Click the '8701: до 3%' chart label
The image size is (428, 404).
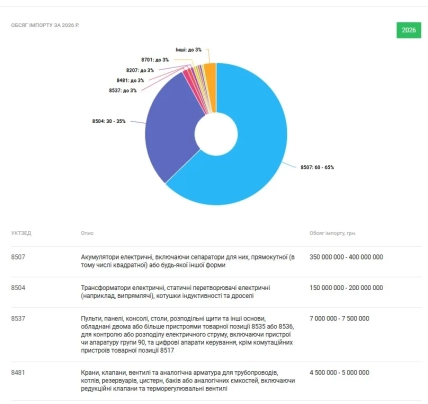coord(155,60)
